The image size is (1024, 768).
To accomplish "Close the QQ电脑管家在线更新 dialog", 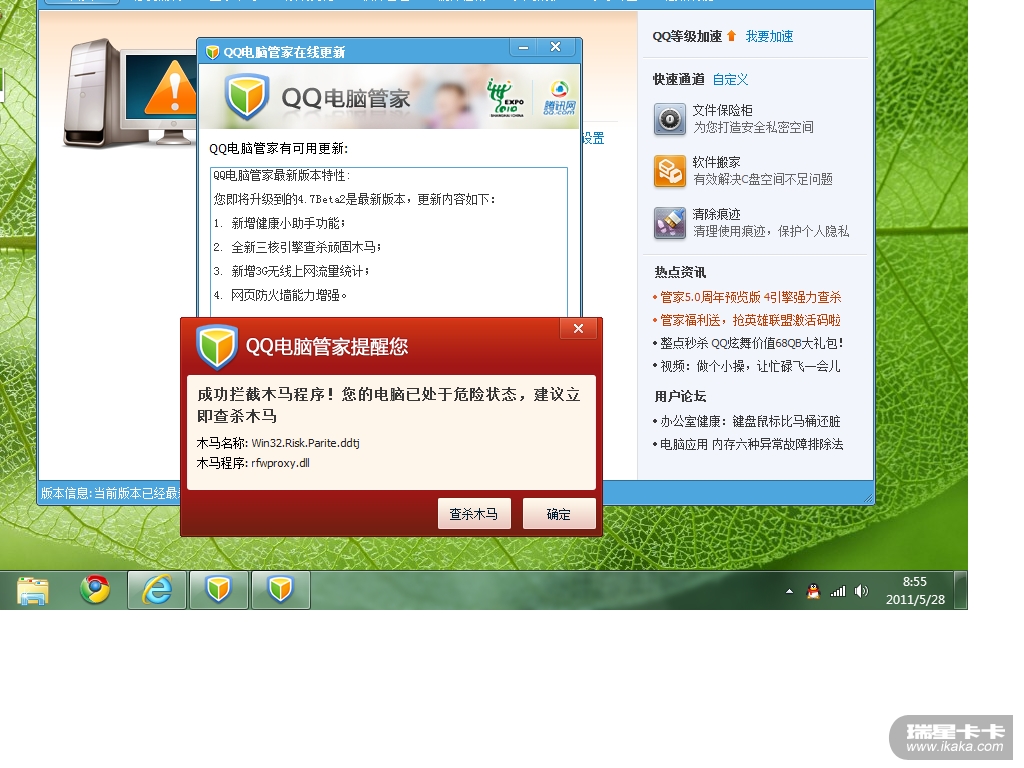I will 556,47.
